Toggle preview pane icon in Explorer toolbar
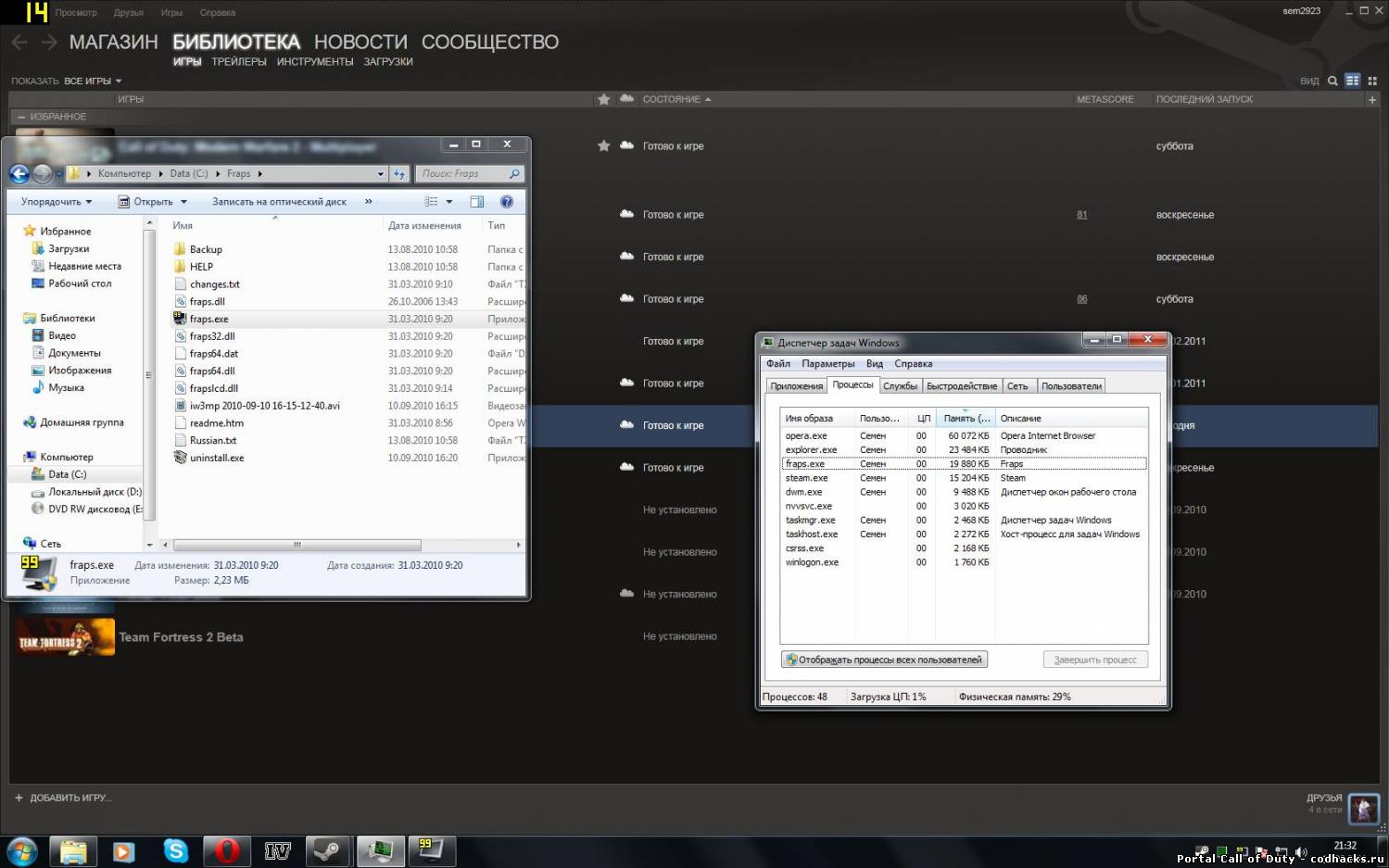Screen dimensions: 1389x868 coord(476,201)
